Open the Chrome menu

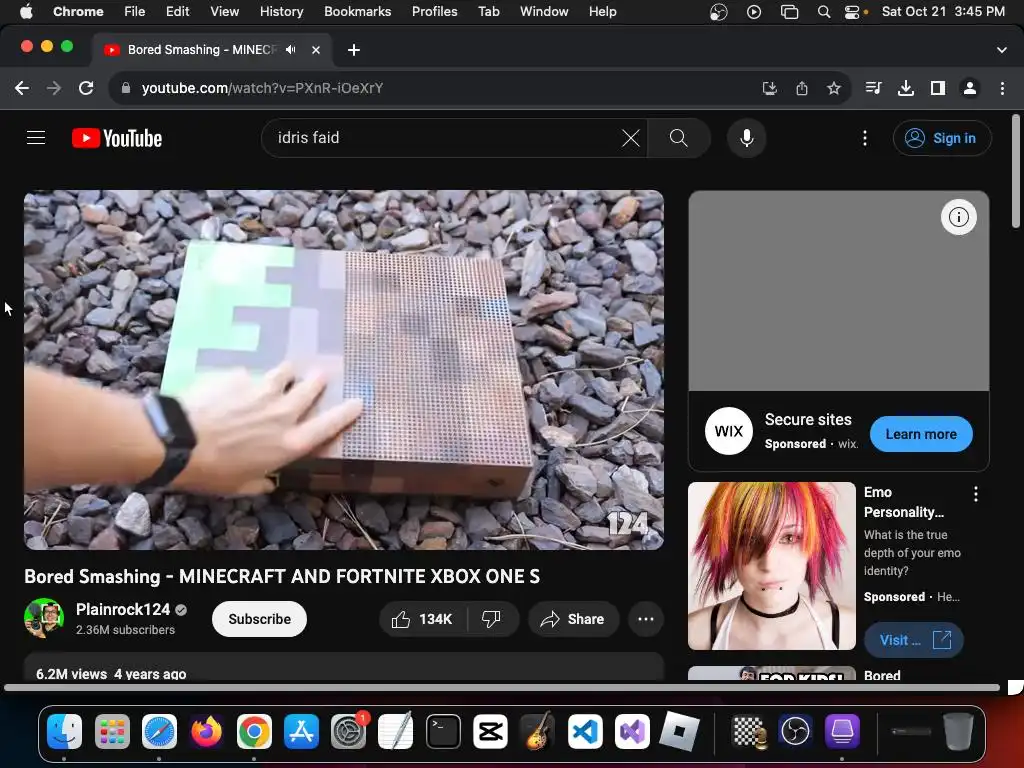coord(78,11)
